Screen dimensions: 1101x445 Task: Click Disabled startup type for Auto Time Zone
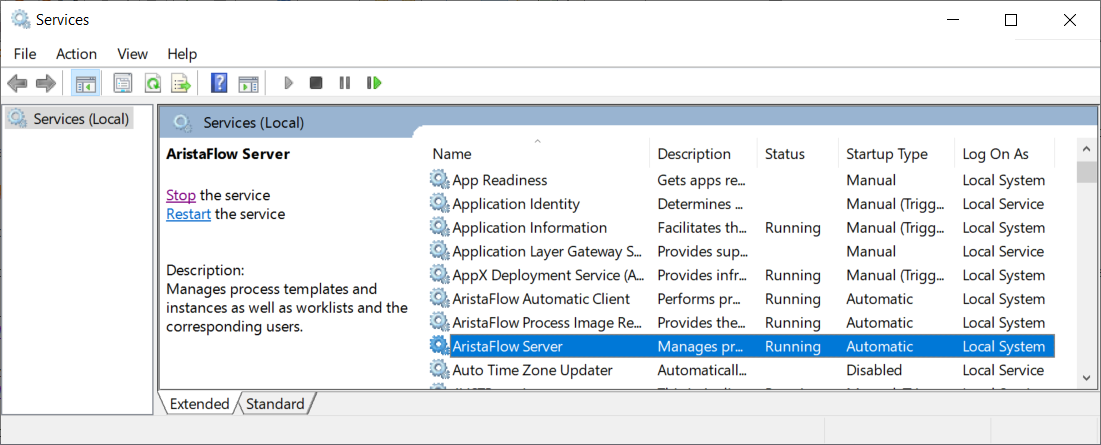coord(873,370)
